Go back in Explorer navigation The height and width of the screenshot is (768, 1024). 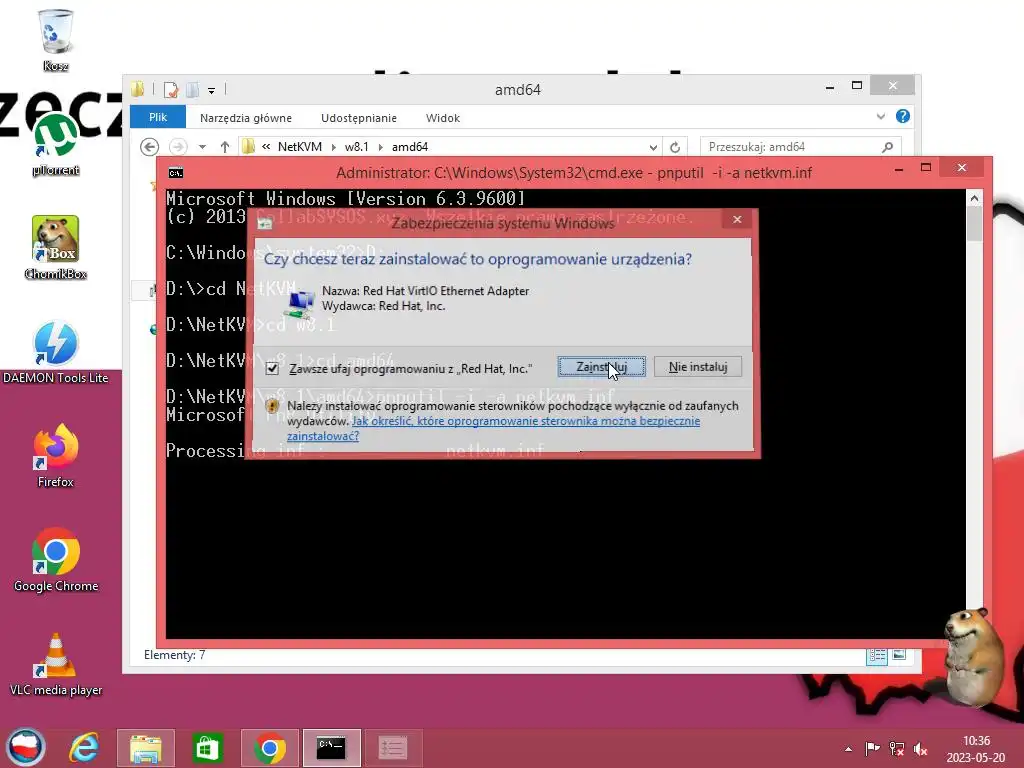click(150, 147)
